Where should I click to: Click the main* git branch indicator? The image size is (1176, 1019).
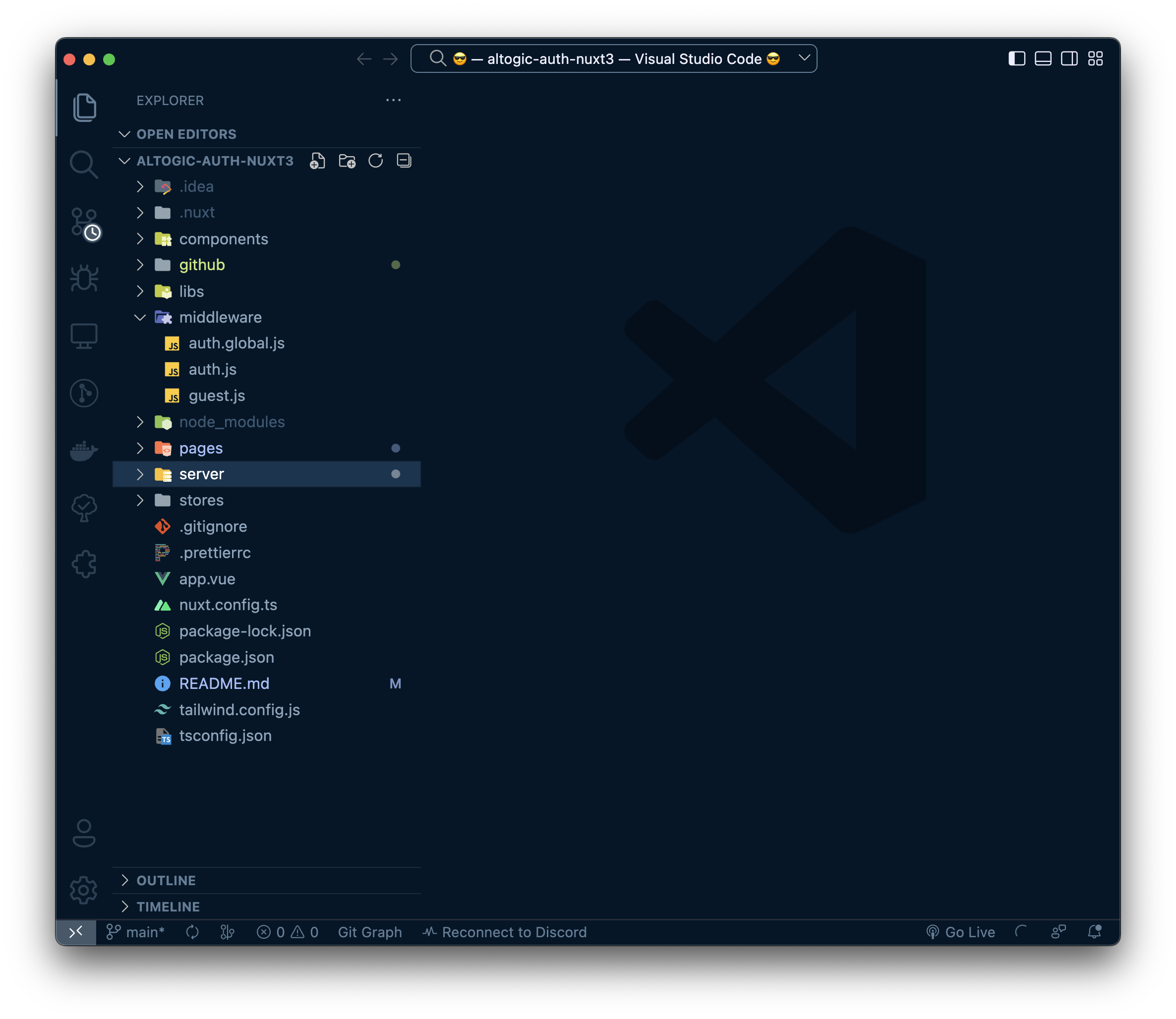136,932
